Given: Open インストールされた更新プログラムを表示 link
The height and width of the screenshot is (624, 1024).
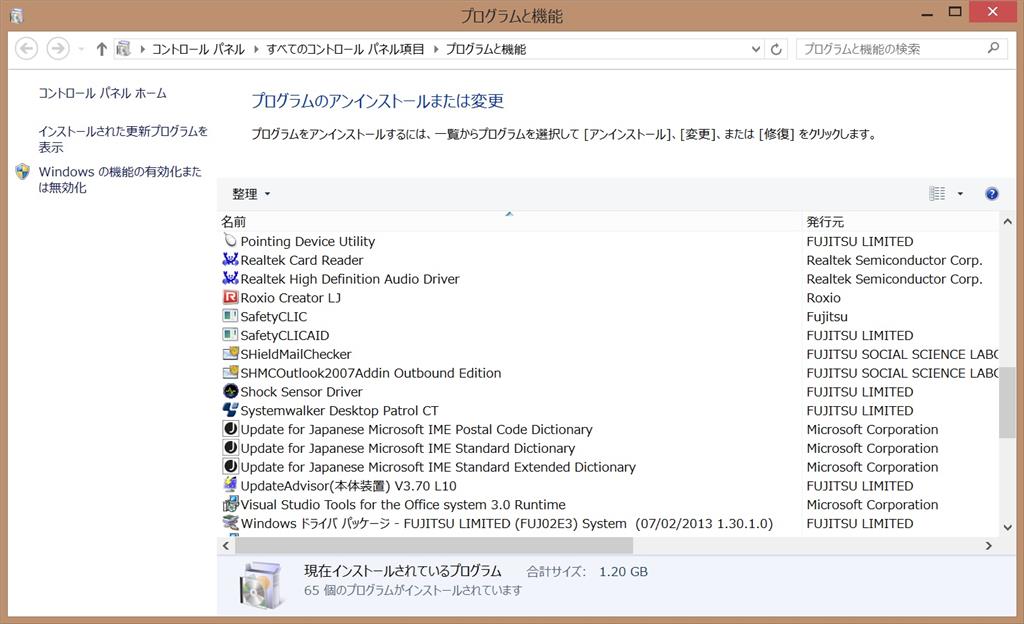Looking at the screenshot, I should [x=123, y=139].
